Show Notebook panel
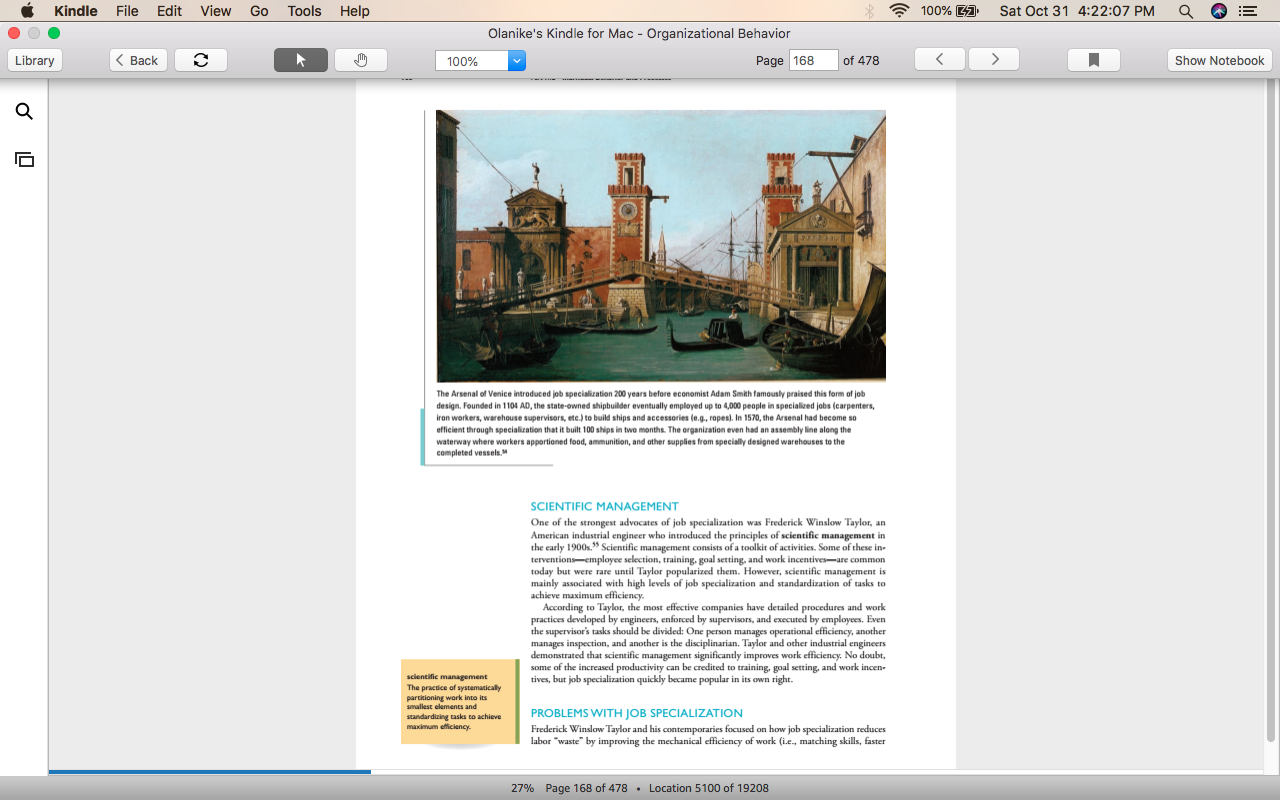This screenshot has height=800, width=1280. (1219, 60)
